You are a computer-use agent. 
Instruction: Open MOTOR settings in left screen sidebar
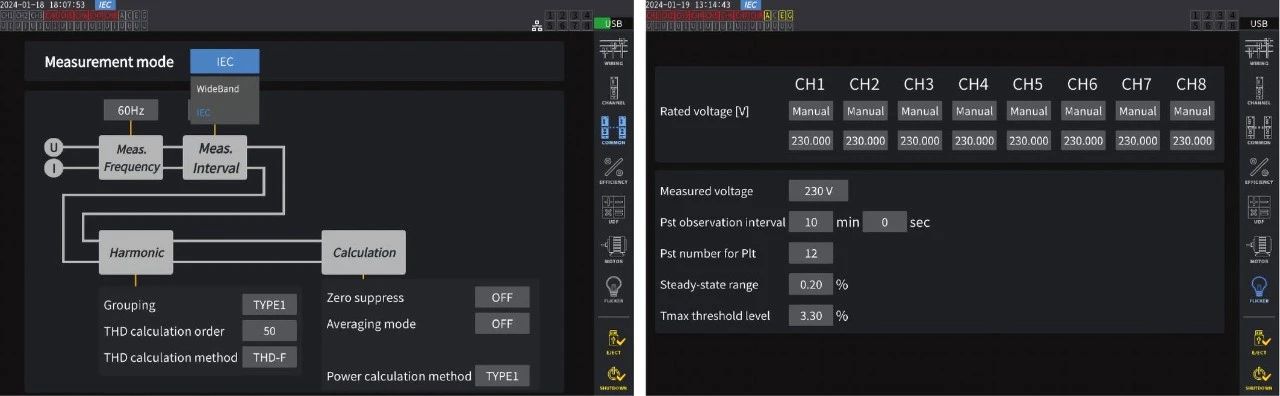(614, 249)
